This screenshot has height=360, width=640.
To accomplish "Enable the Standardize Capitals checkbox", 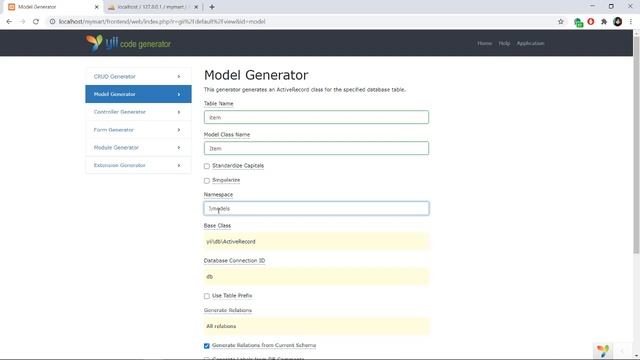I will pos(207,166).
